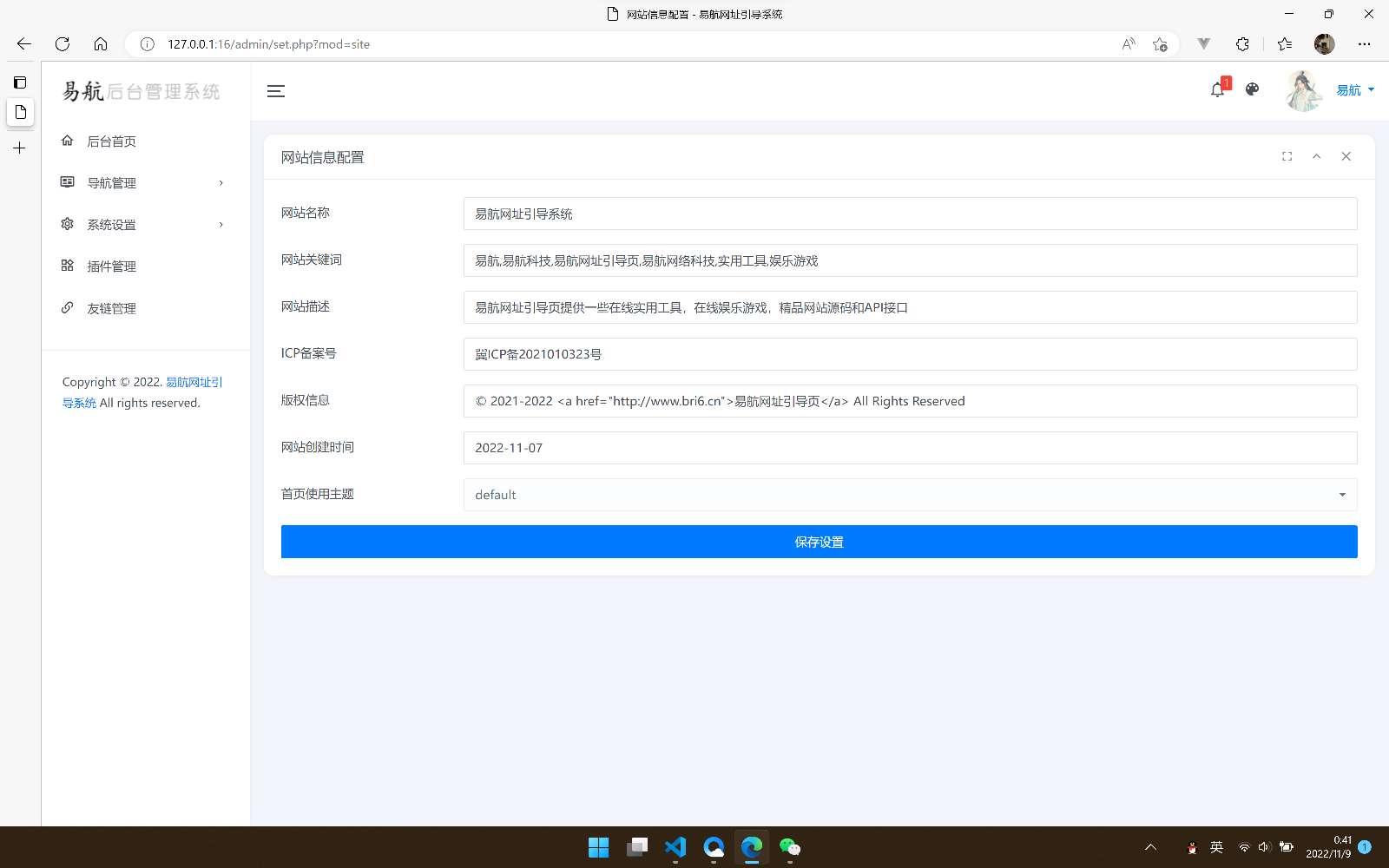Image resolution: width=1389 pixels, height=868 pixels.
Task: Click the 导航管理 chevron arrow
Action: (221, 183)
